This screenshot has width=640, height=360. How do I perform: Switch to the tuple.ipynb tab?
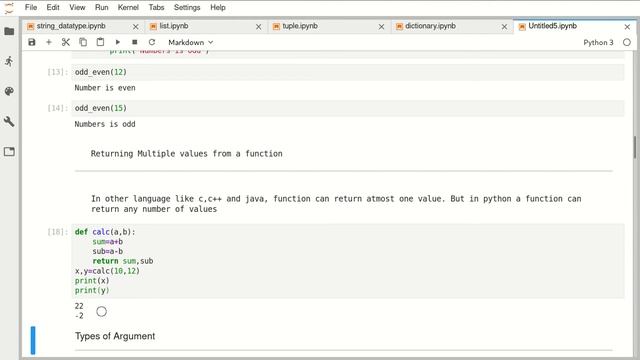point(300,26)
